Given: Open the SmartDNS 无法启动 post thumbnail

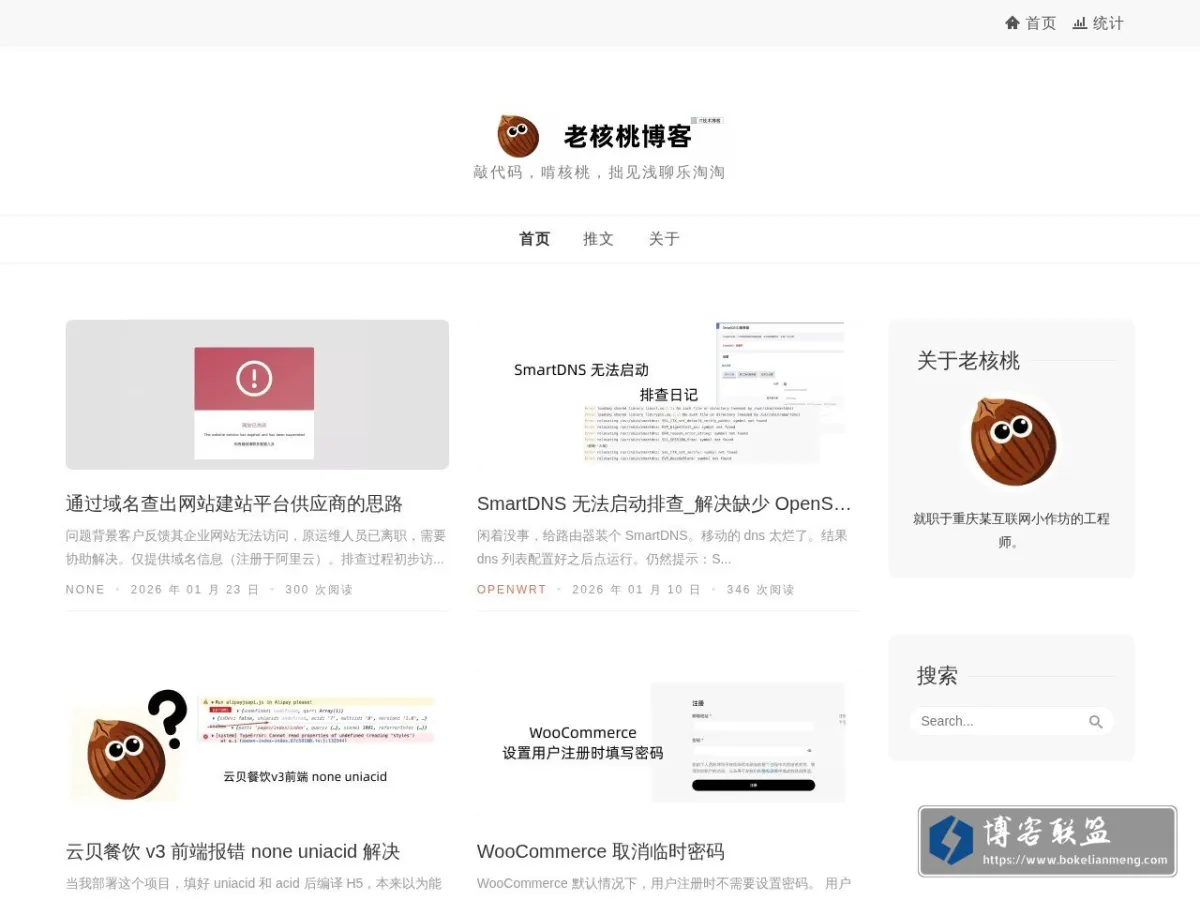Looking at the screenshot, I should click(x=668, y=394).
